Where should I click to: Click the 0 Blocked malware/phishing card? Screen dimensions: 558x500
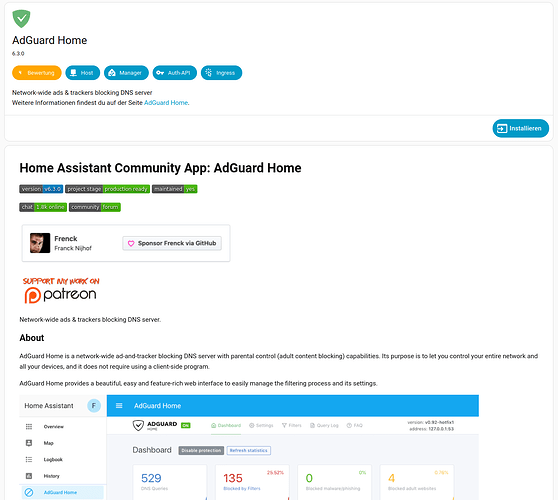point(335,482)
